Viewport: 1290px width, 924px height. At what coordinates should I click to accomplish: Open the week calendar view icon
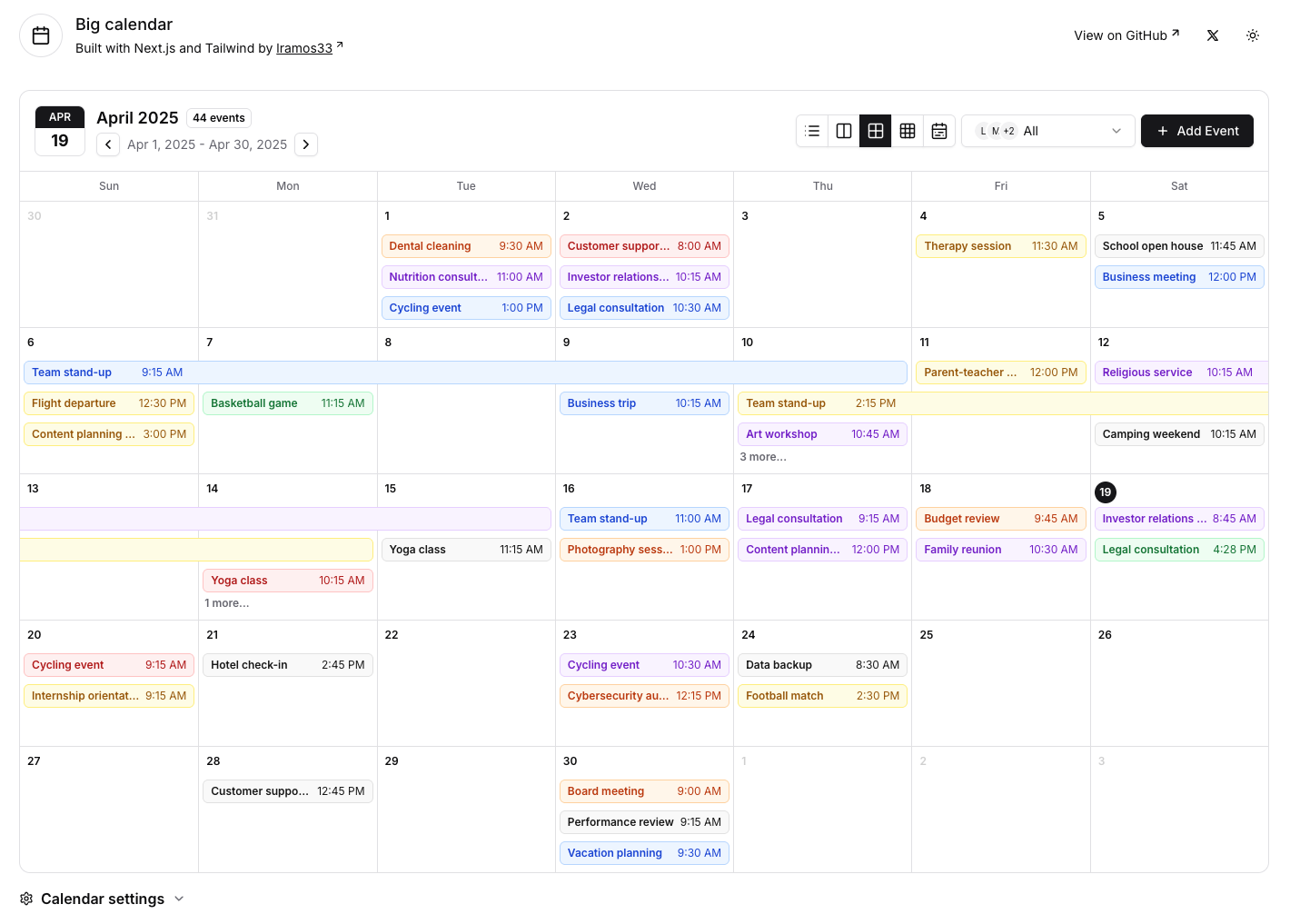click(939, 131)
